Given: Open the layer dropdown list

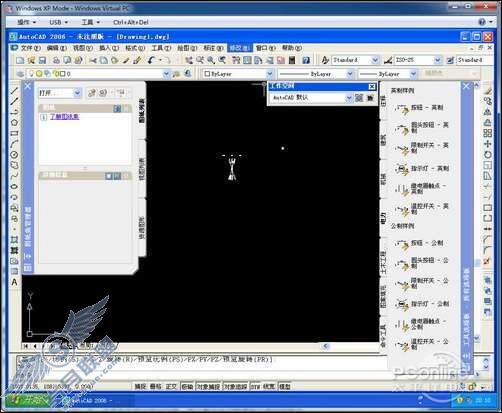Looking at the screenshot, I should pos(166,74).
